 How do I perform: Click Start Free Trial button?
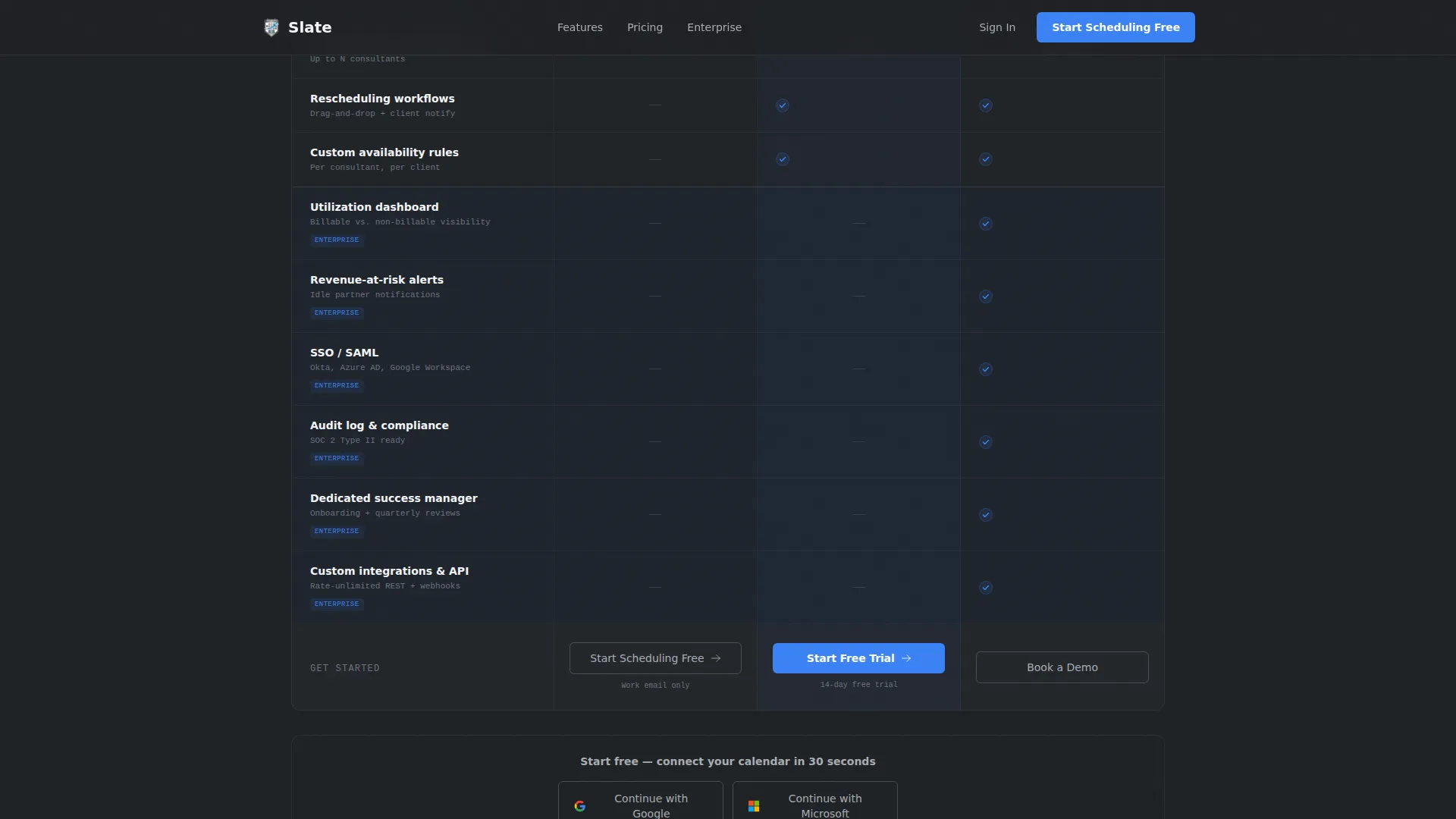coord(858,658)
